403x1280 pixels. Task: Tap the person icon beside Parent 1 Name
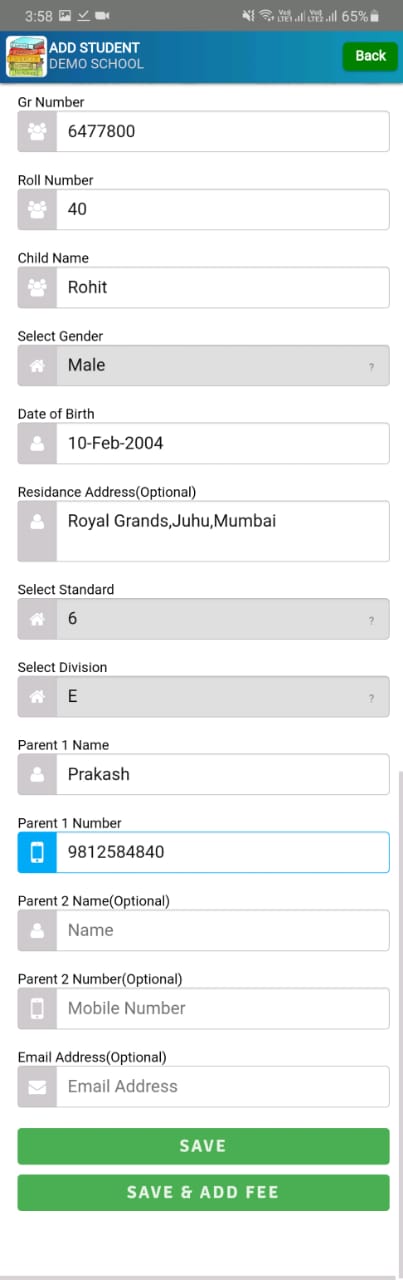(37, 774)
